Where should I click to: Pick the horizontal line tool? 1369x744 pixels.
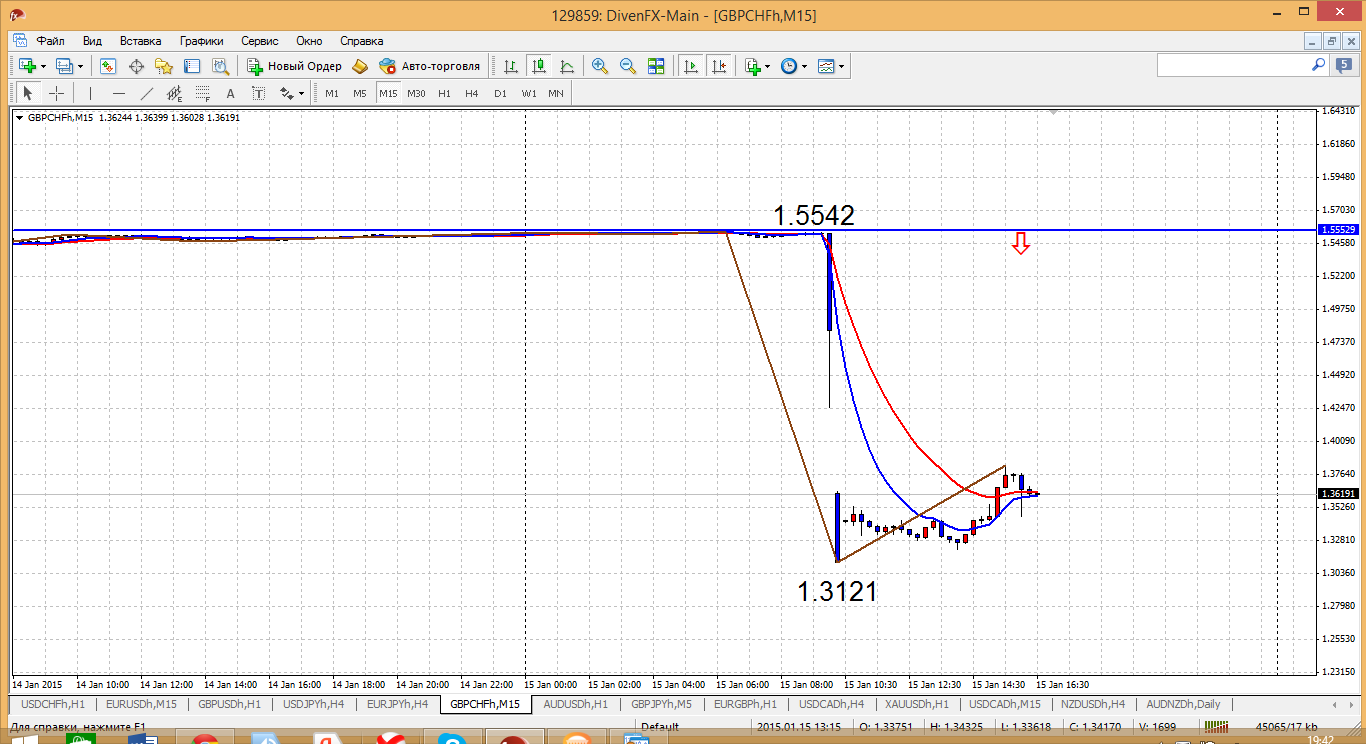pos(119,93)
